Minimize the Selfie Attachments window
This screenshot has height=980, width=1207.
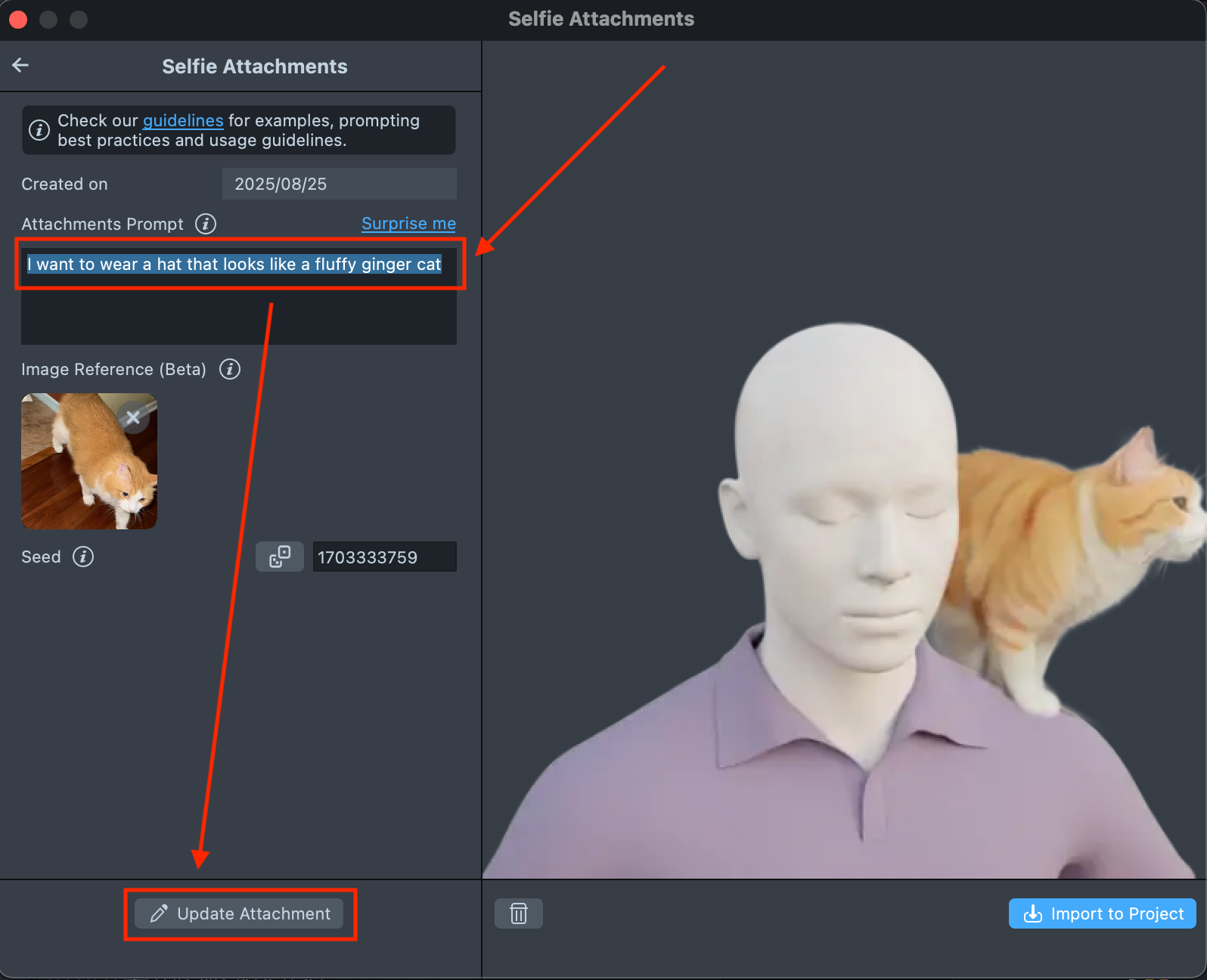click(48, 20)
